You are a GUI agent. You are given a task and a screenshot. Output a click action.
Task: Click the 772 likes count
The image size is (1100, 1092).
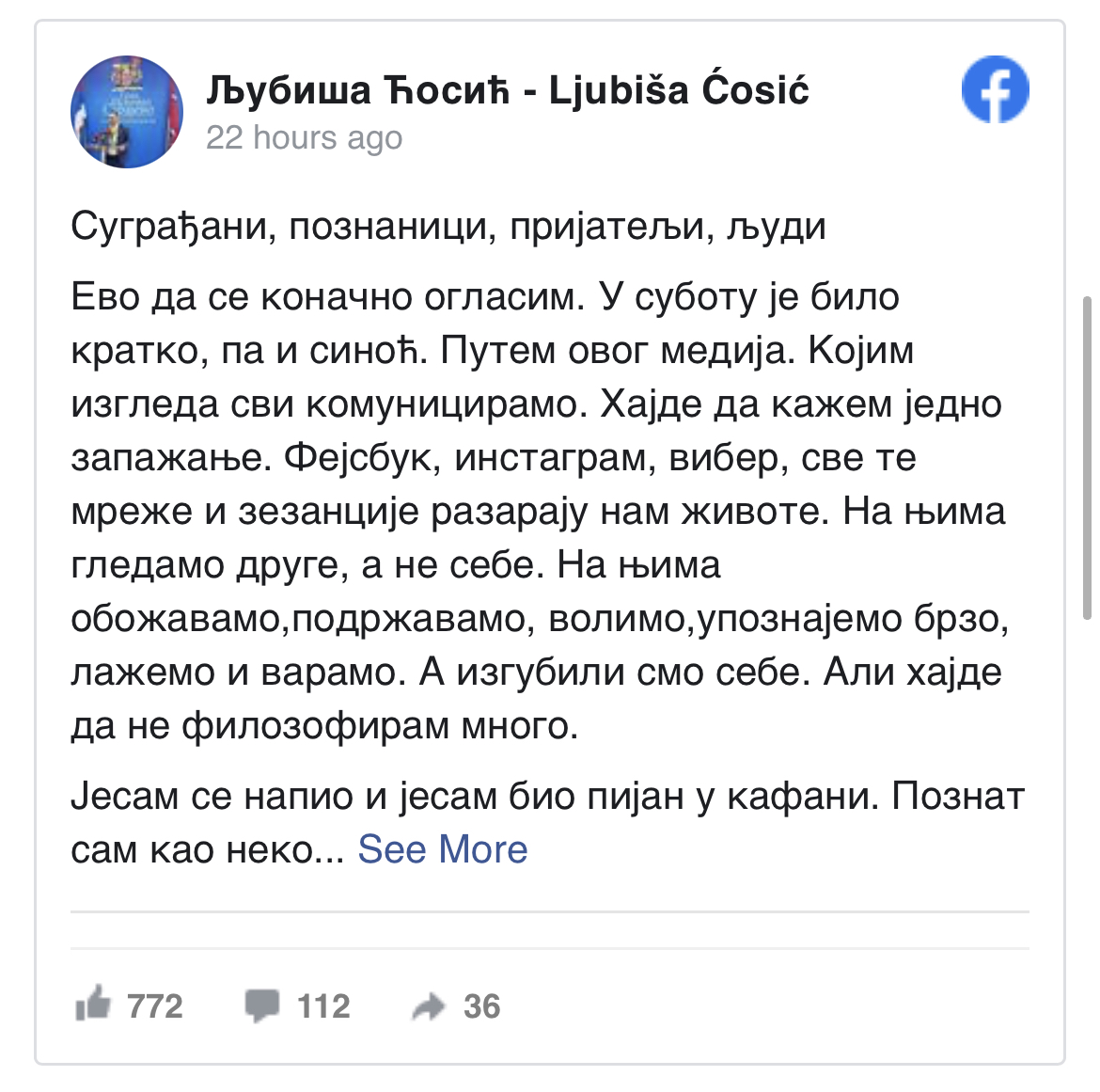154,1006
